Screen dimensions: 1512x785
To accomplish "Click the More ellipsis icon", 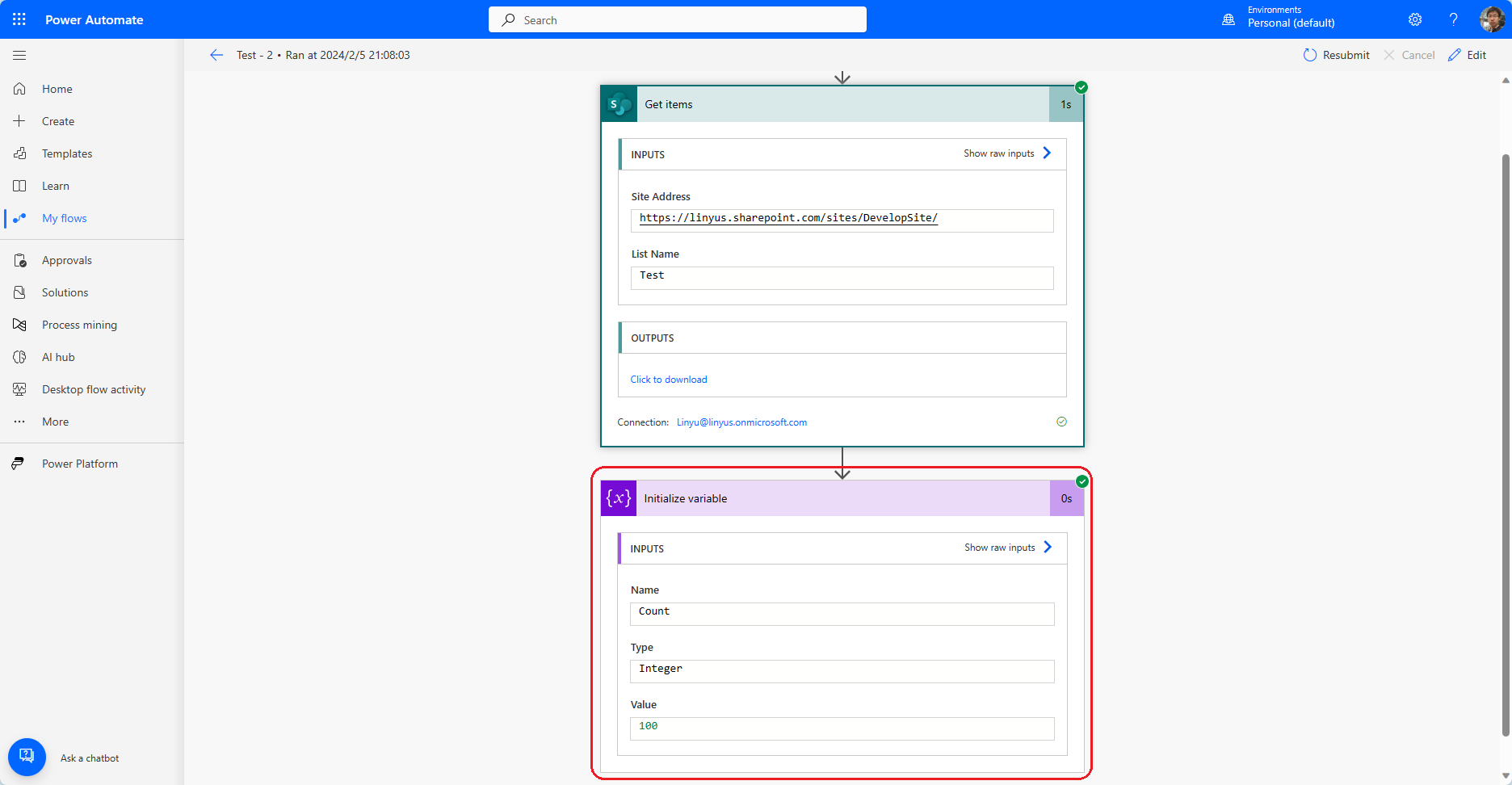I will pyautogui.click(x=19, y=422).
